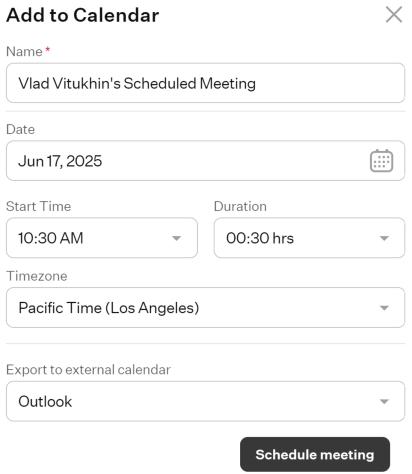The width and height of the screenshot is (412, 474).
Task: Click the Duration label
Action: [240, 206]
